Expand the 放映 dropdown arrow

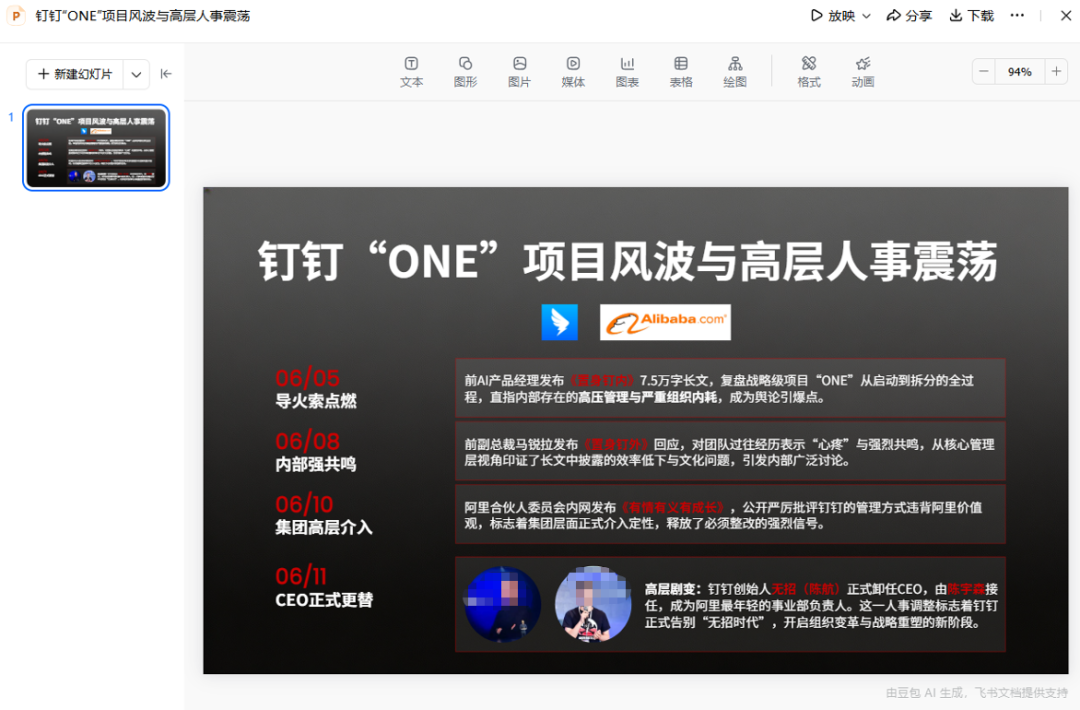pyautogui.click(x=866, y=16)
